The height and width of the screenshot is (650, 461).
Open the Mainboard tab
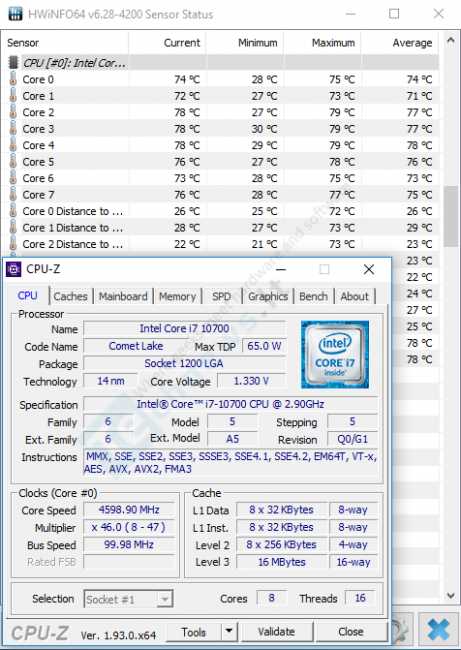(123, 296)
